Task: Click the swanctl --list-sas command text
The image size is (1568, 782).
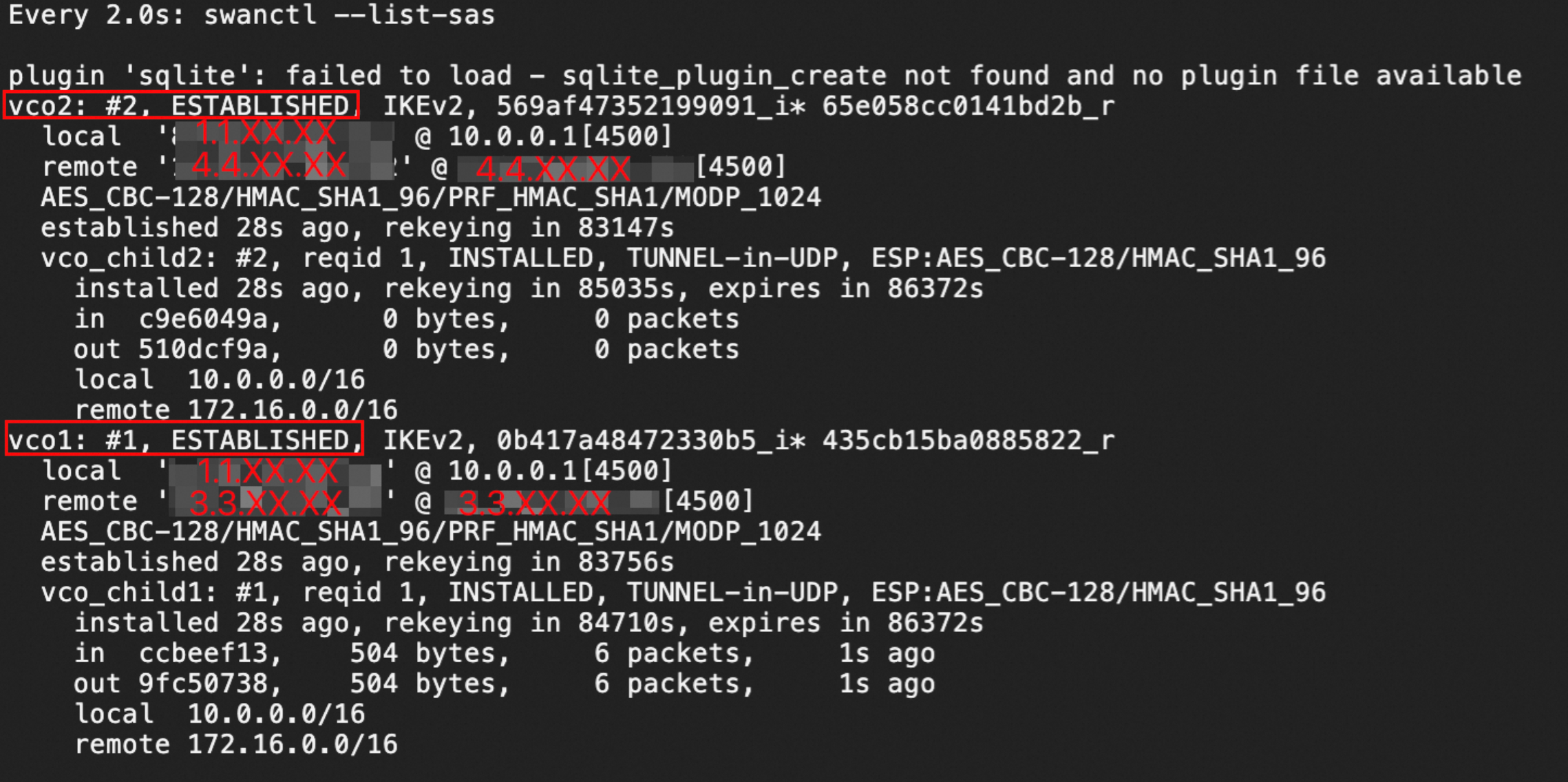Action: coord(349,15)
